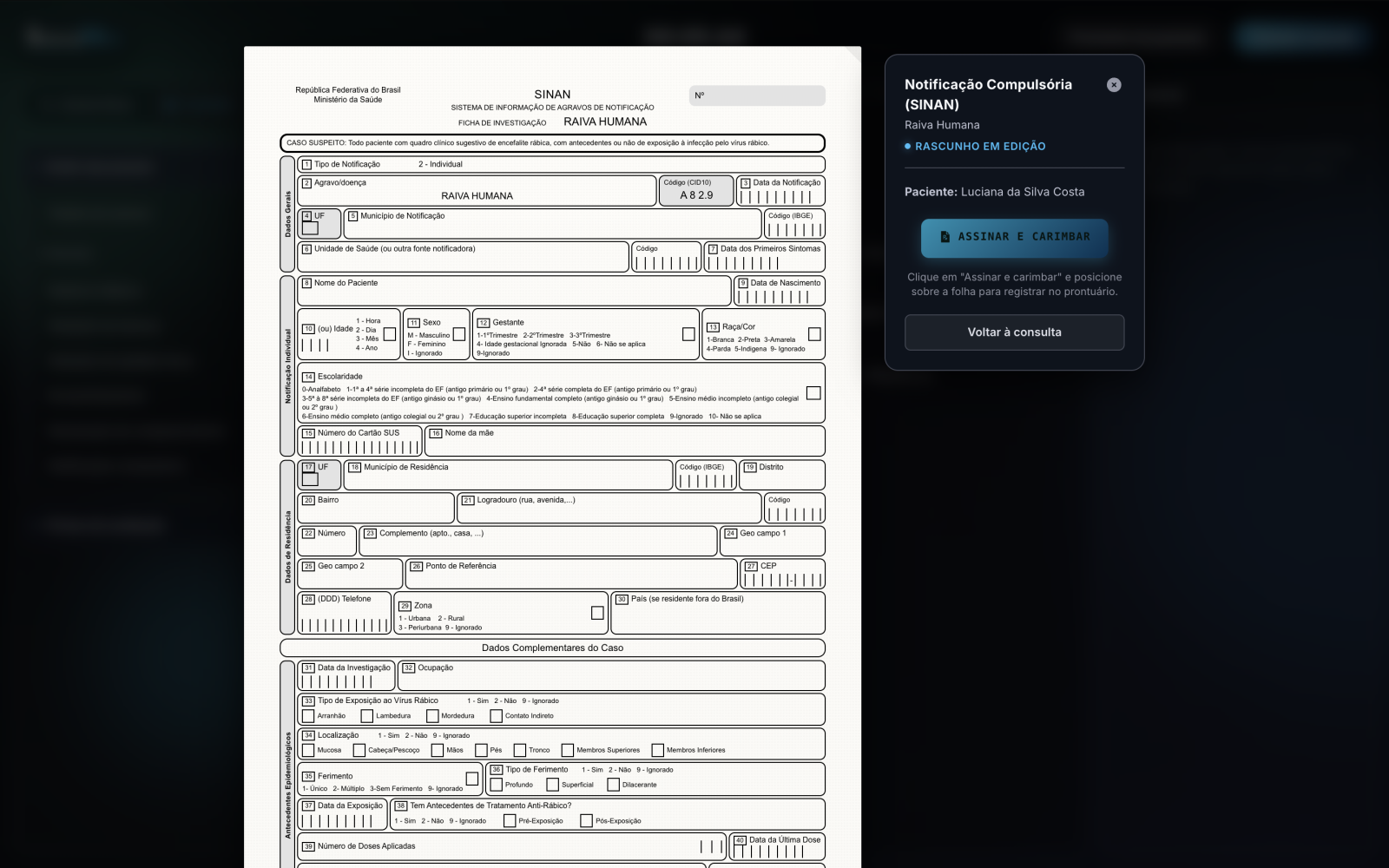Click the Sexo code box
1389x868 pixels.
pos(459,334)
